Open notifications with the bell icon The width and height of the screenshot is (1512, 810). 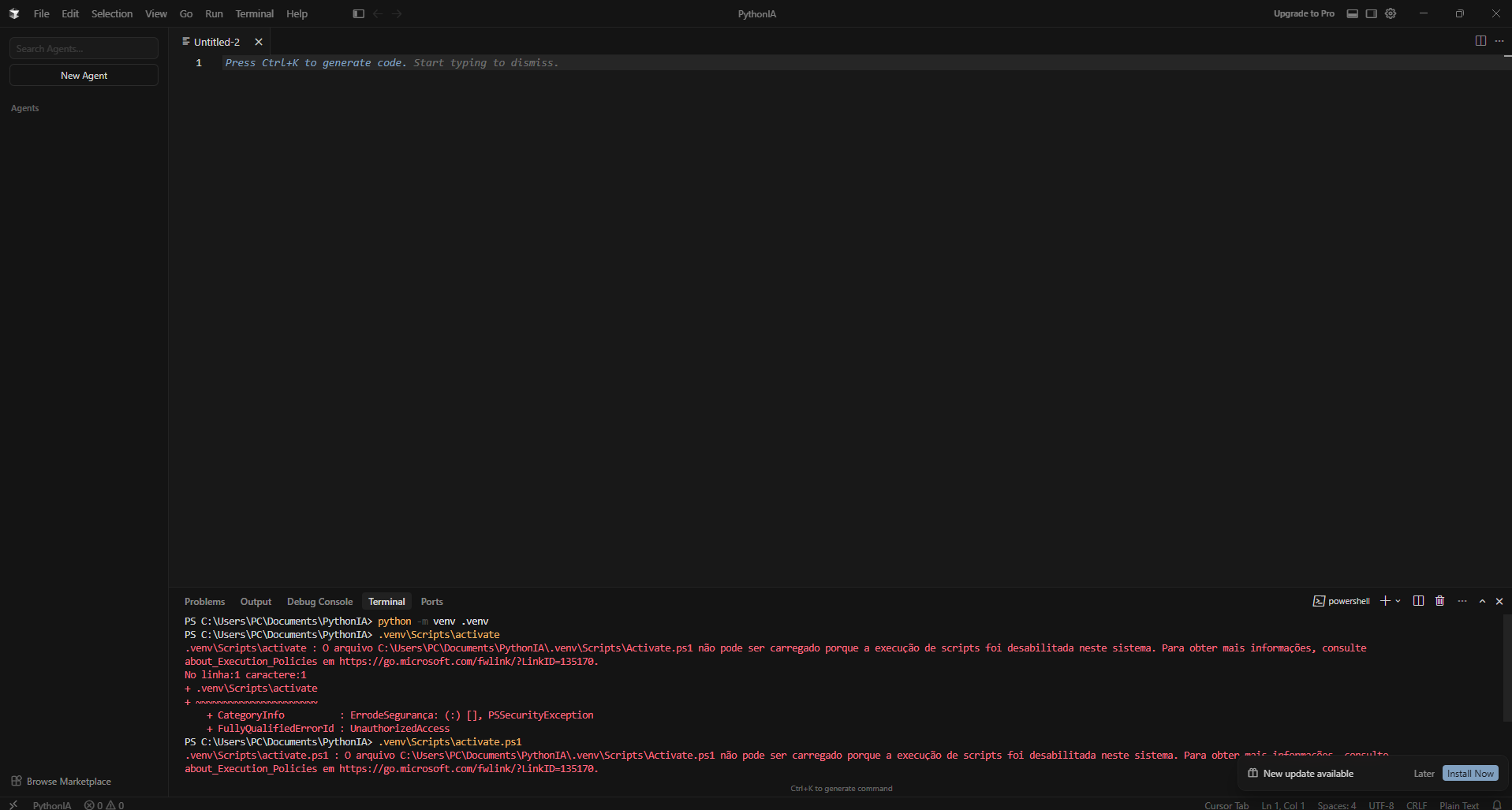1497,805
